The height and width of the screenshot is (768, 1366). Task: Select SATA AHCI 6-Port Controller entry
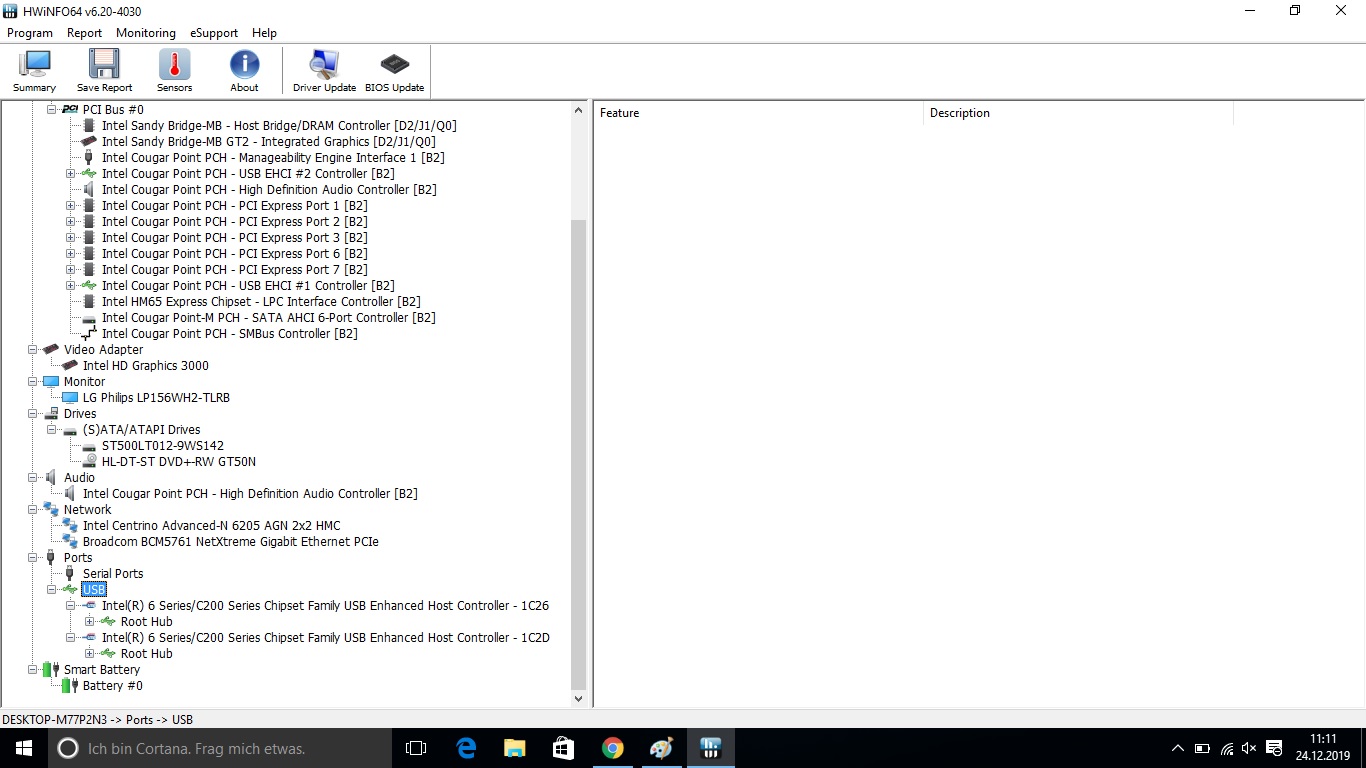tap(269, 318)
